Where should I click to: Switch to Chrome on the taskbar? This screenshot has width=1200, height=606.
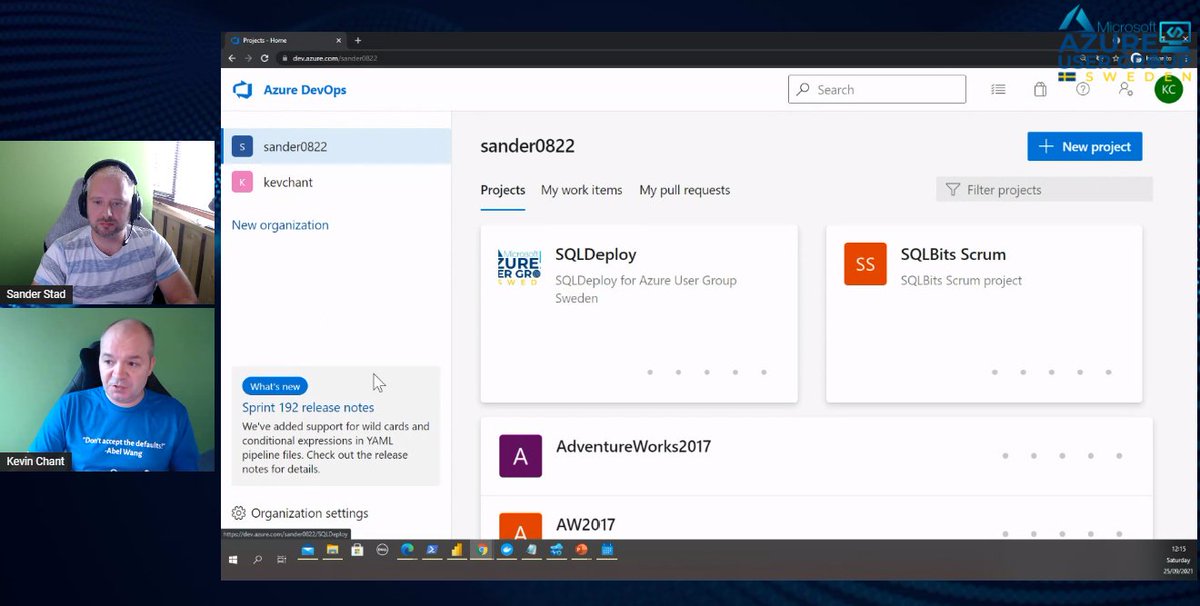point(482,550)
